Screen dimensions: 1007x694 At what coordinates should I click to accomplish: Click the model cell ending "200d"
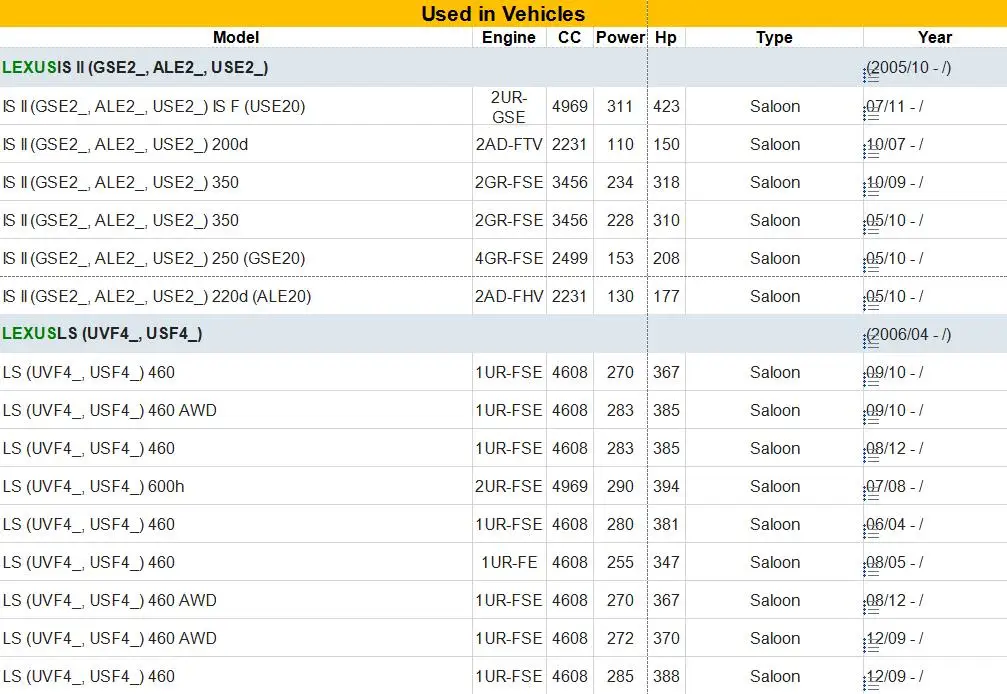[x=125, y=144]
